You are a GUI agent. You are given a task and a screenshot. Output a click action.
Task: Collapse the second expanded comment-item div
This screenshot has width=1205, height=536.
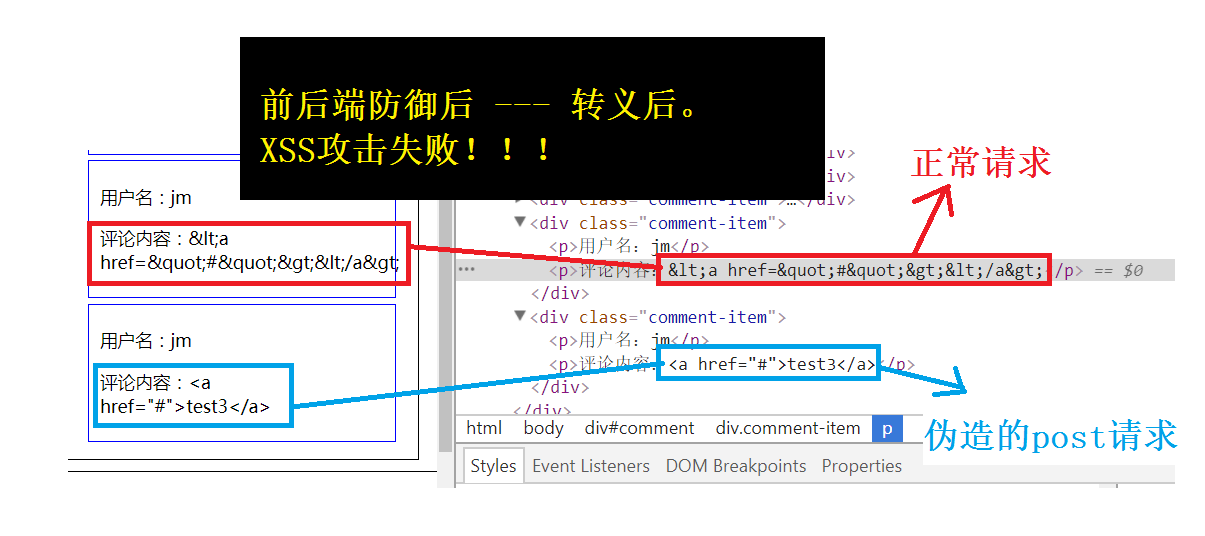(x=519, y=317)
